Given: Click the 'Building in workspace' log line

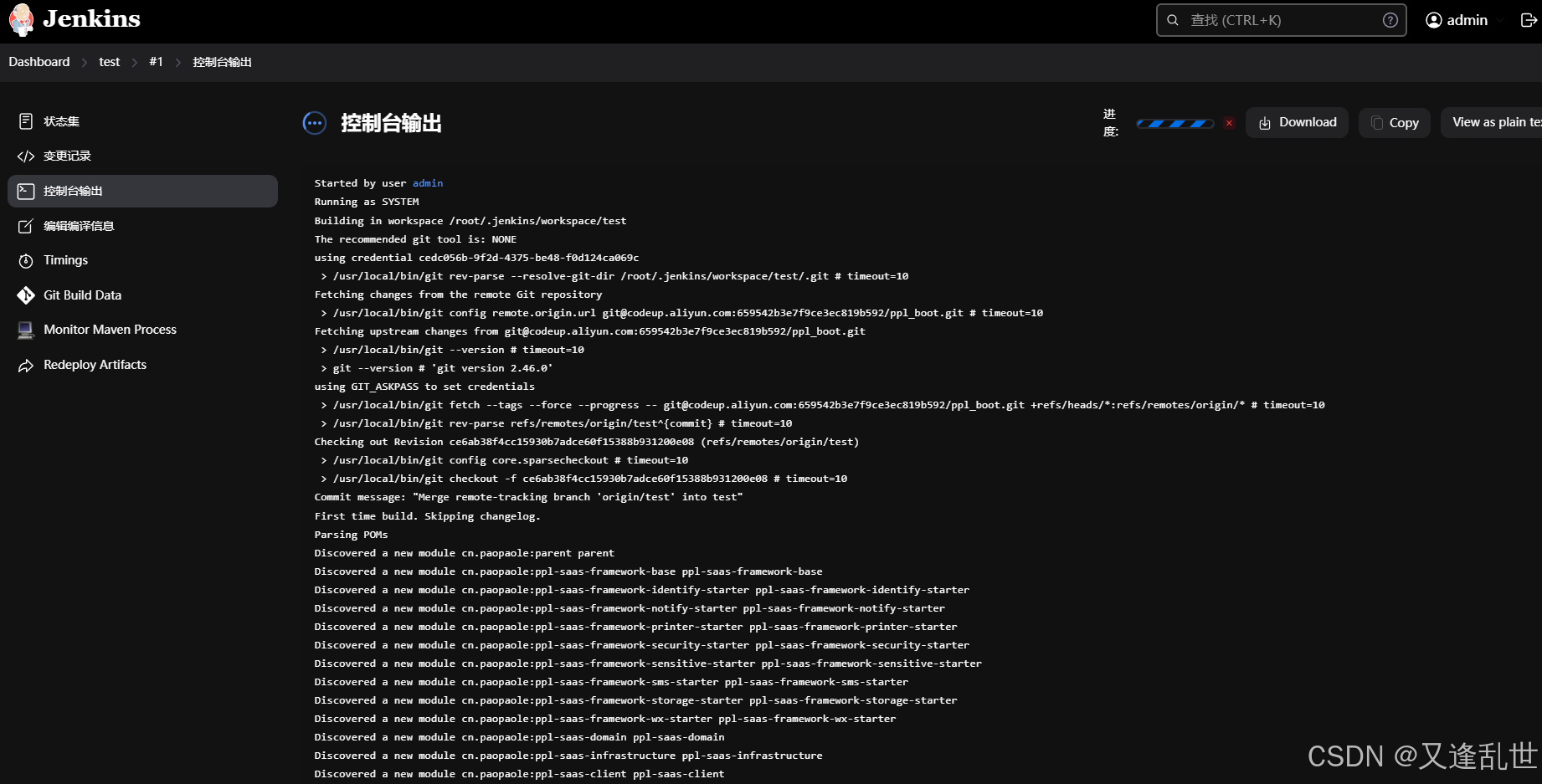Looking at the screenshot, I should 470,221.
